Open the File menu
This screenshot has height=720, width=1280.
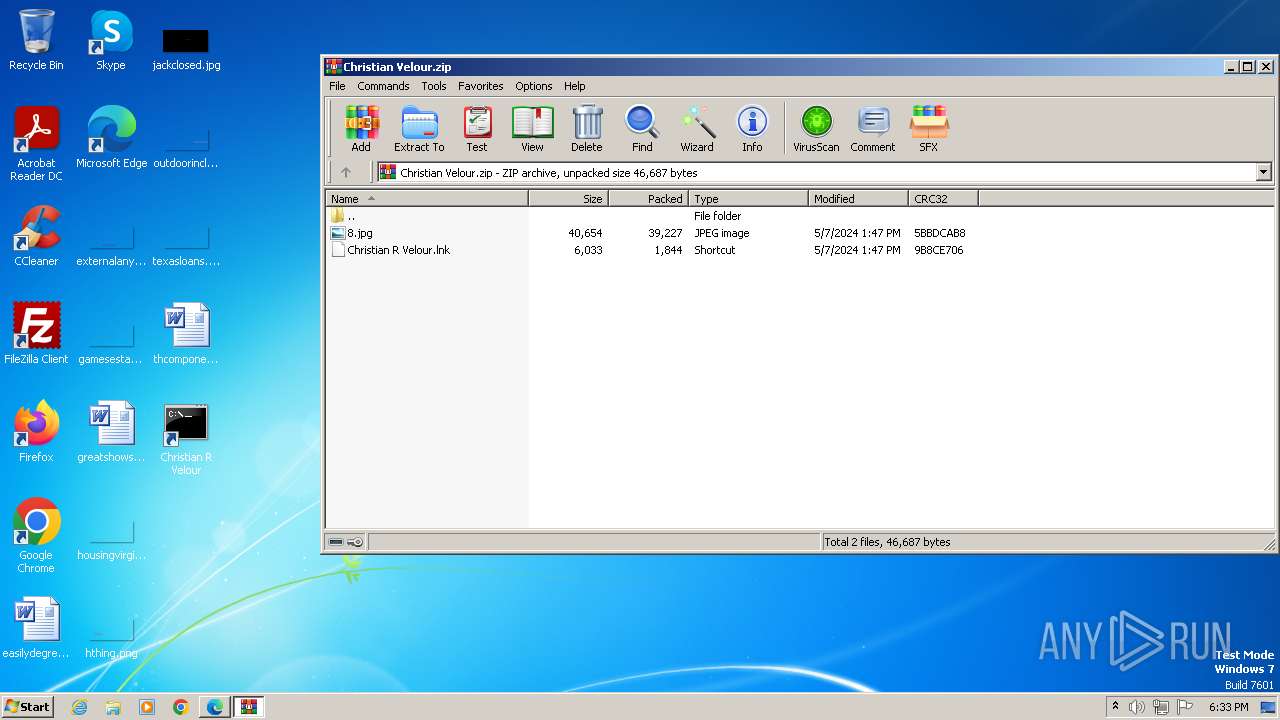click(338, 86)
